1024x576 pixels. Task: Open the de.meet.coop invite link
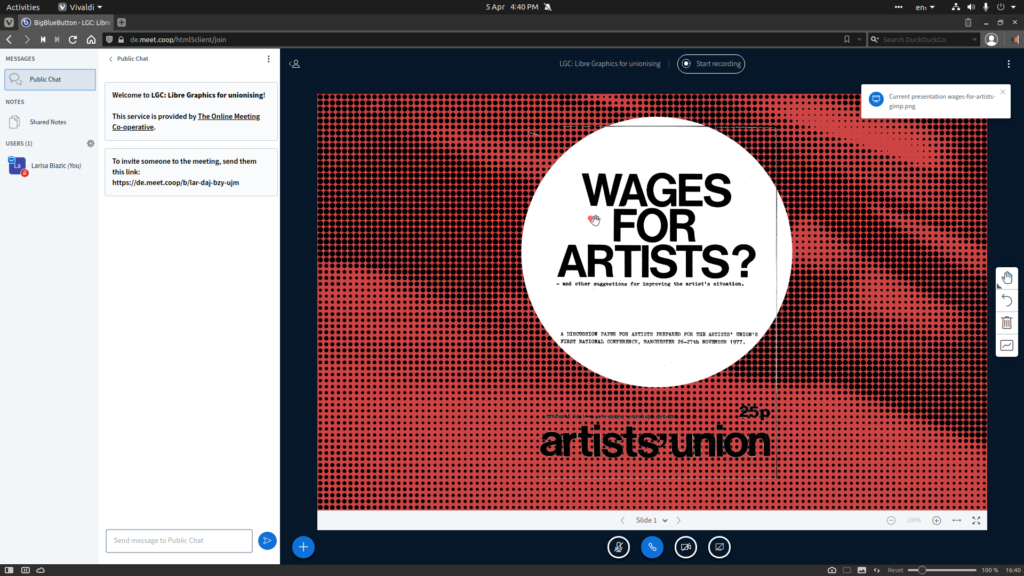coord(176,183)
